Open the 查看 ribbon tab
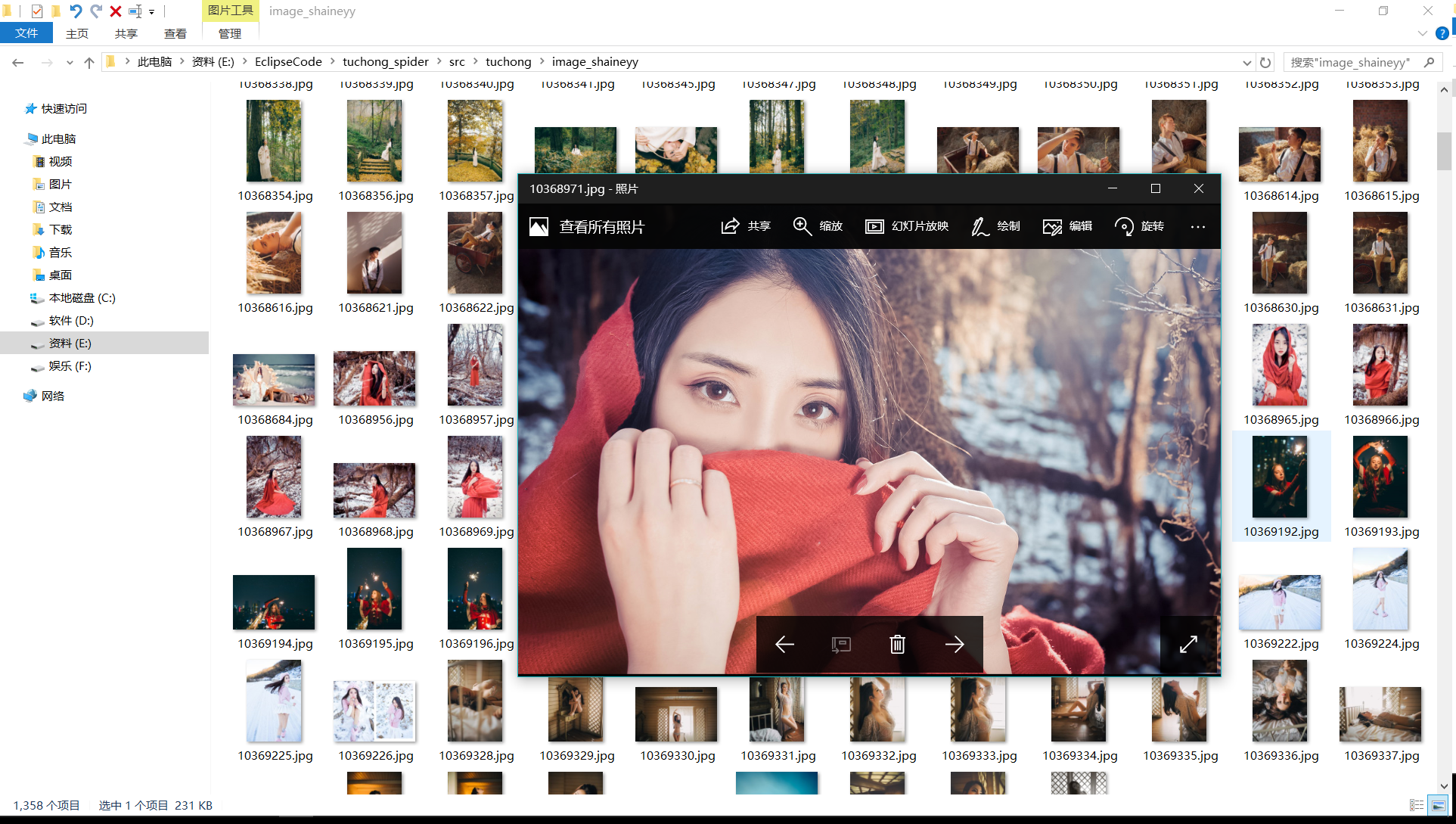Viewport: 1456px width, 824px height. 175,33
